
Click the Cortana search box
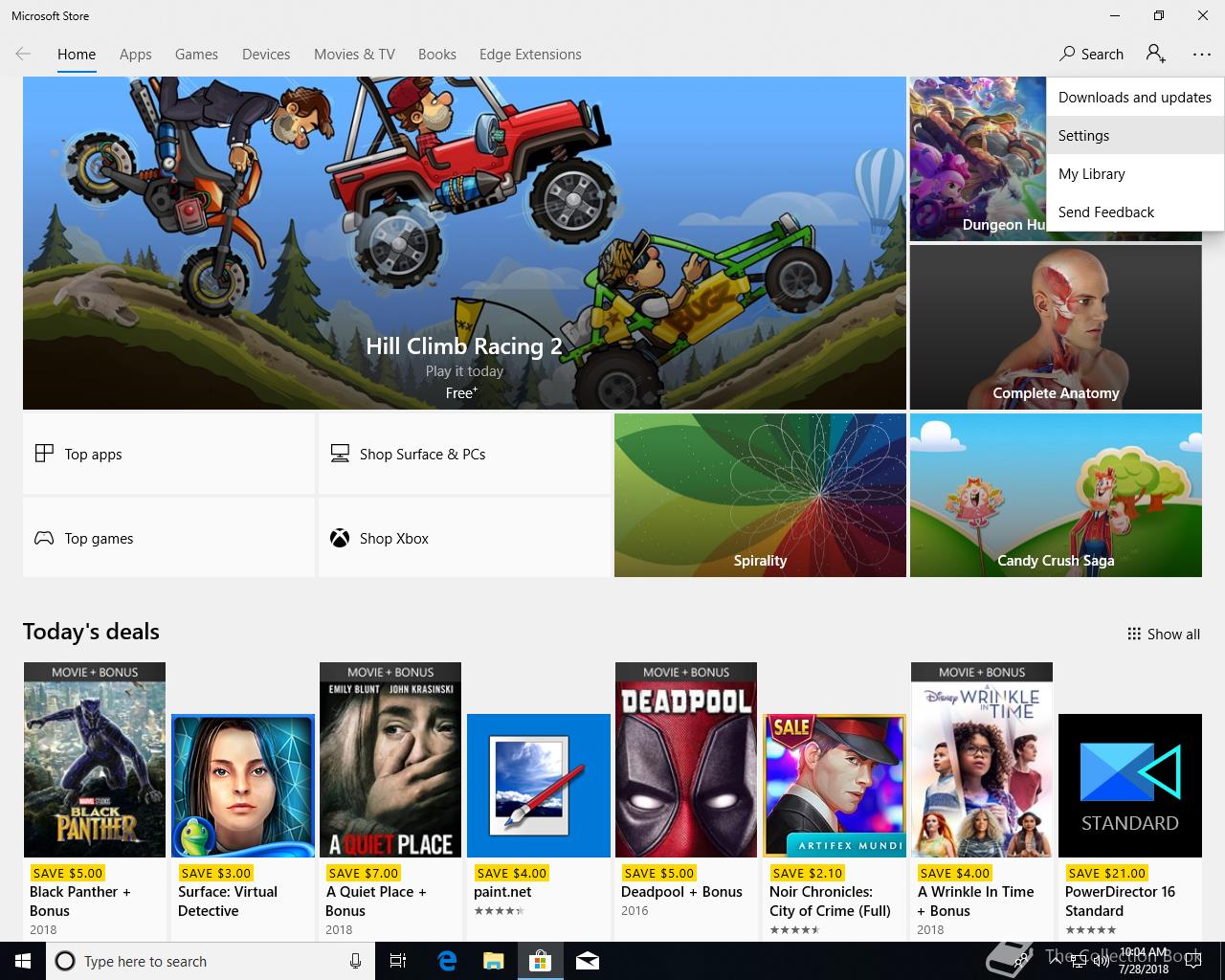coord(210,961)
